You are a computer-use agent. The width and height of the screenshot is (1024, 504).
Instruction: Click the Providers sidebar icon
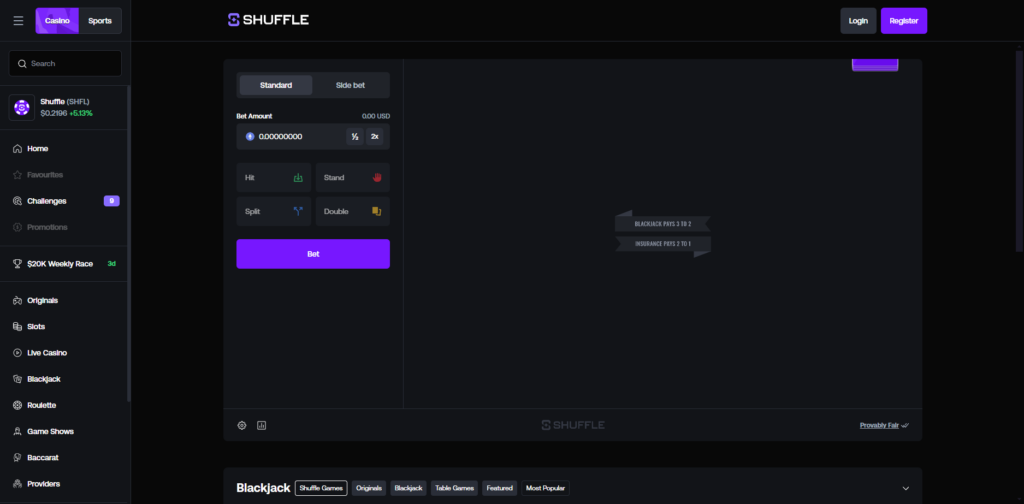point(18,484)
